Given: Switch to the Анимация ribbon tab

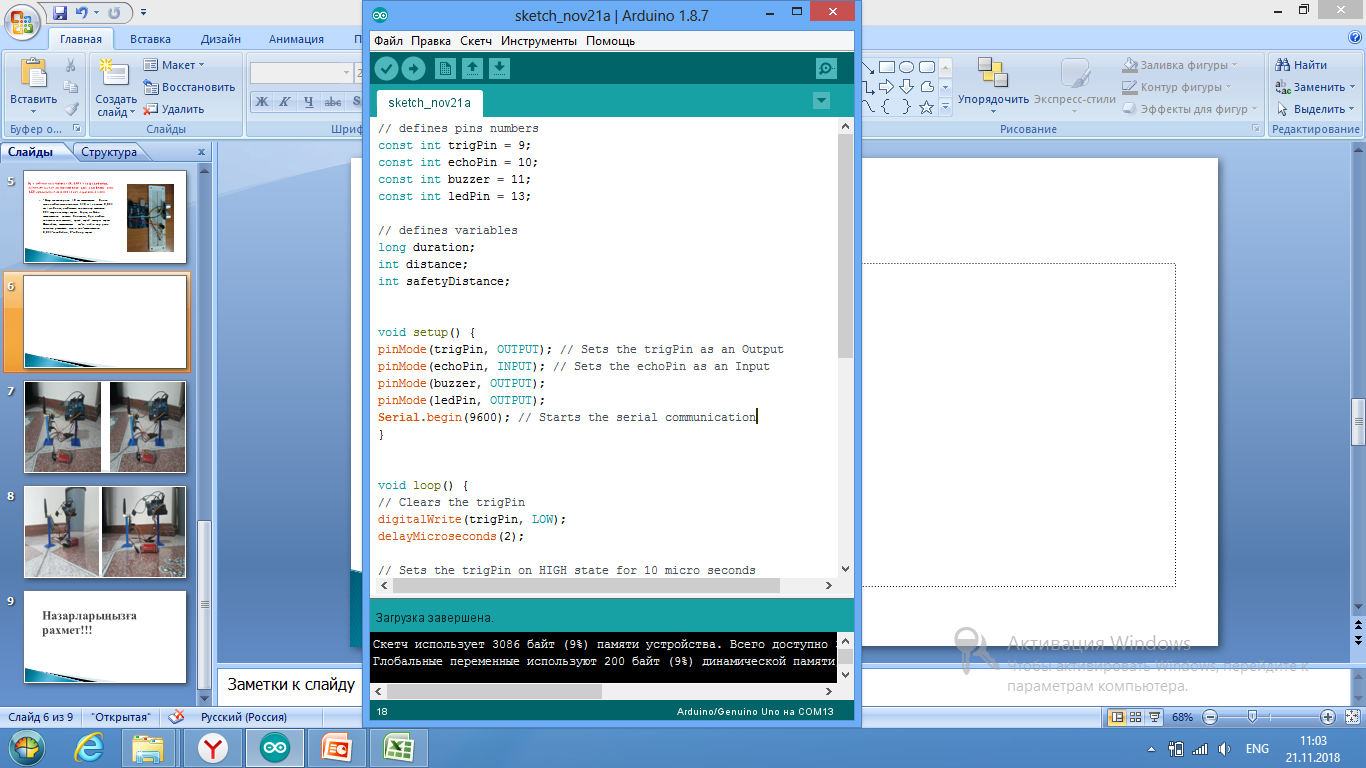Looking at the screenshot, I should [296, 39].
